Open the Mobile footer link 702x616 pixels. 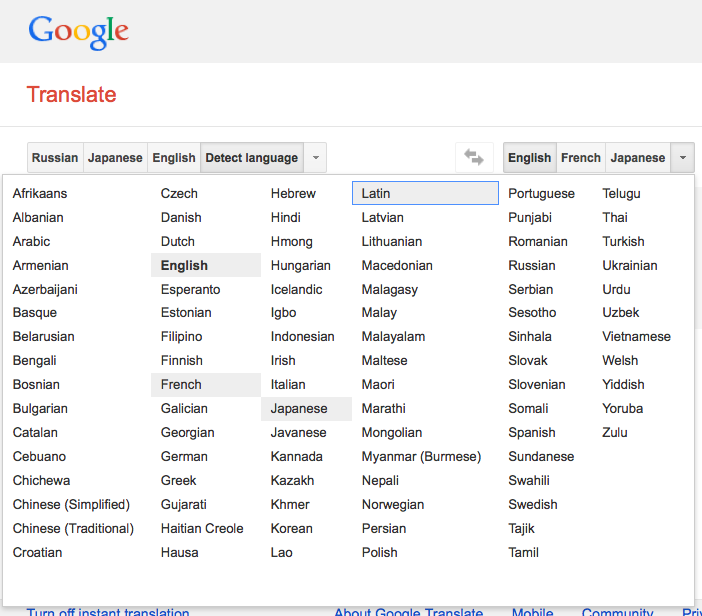pyautogui.click(x=532, y=612)
